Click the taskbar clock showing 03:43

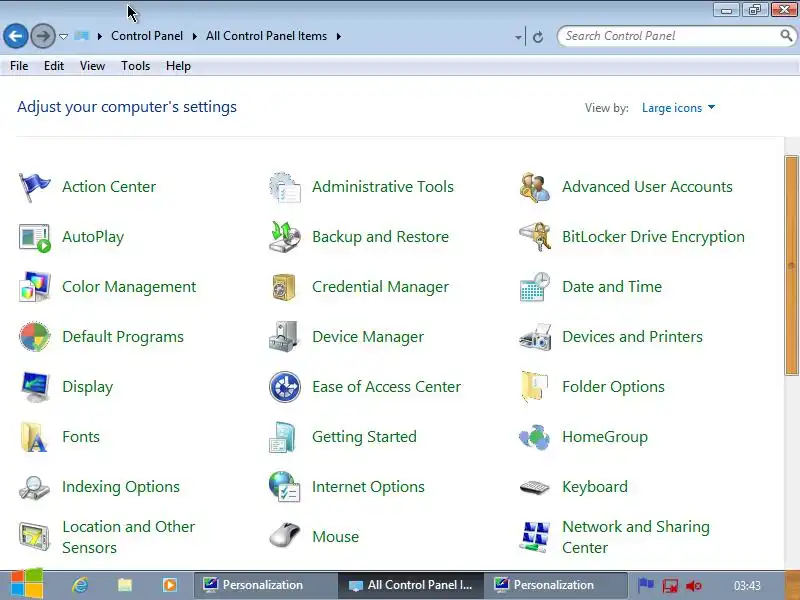[747, 586]
